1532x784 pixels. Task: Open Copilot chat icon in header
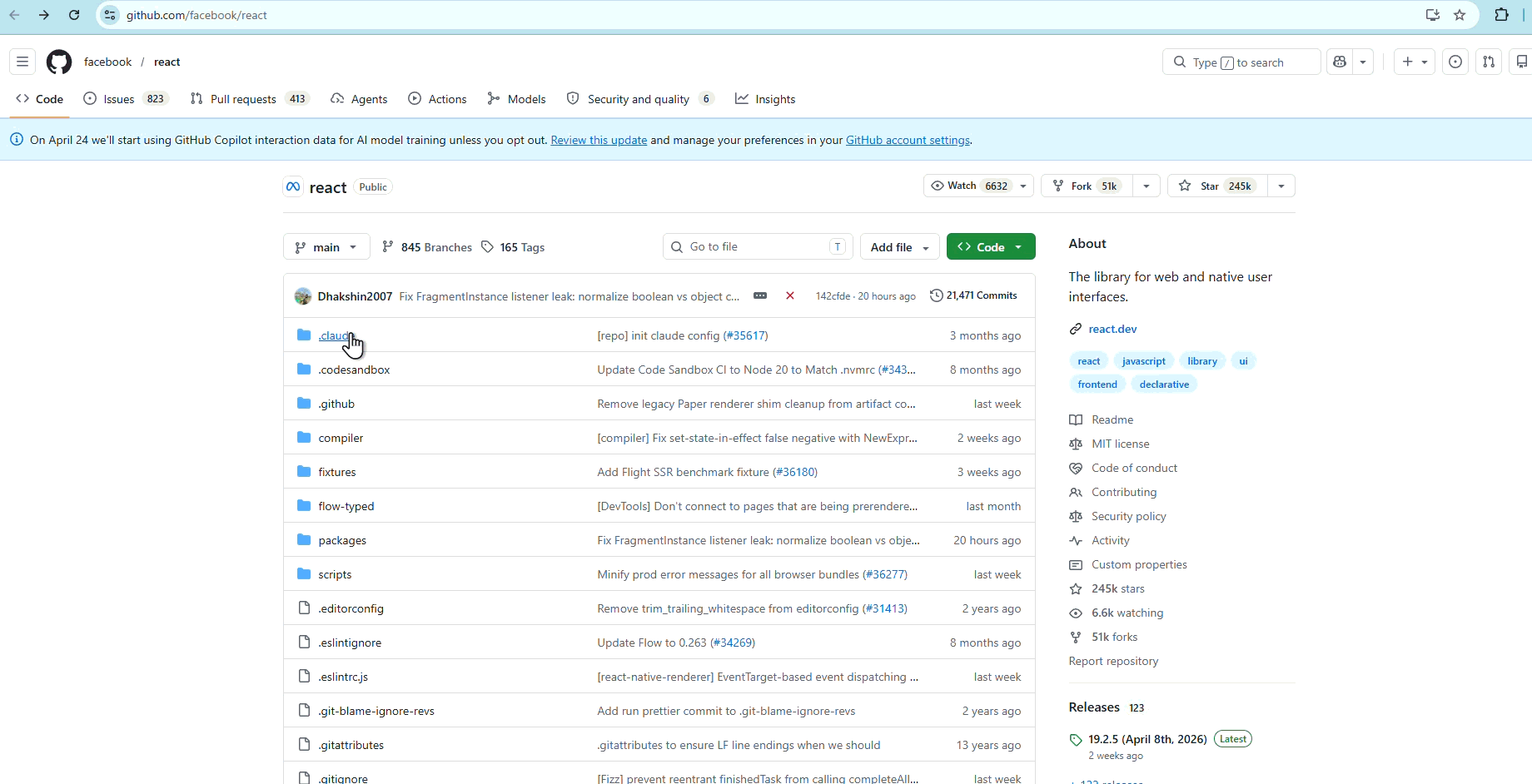click(1340, 62)
